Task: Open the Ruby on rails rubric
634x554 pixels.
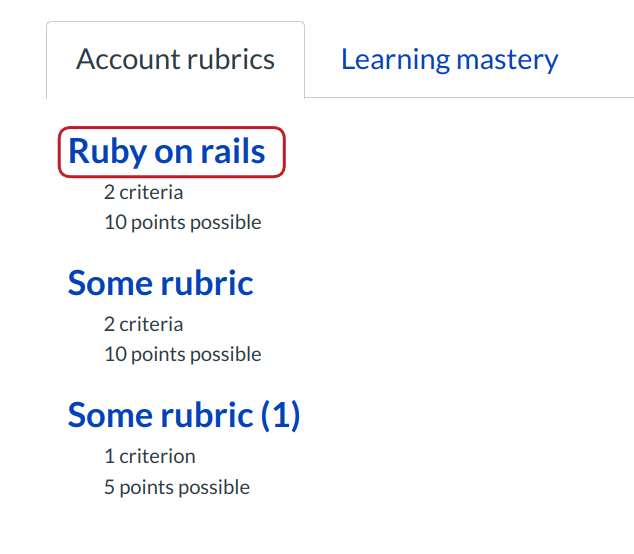Action: [x=167, y=151]
